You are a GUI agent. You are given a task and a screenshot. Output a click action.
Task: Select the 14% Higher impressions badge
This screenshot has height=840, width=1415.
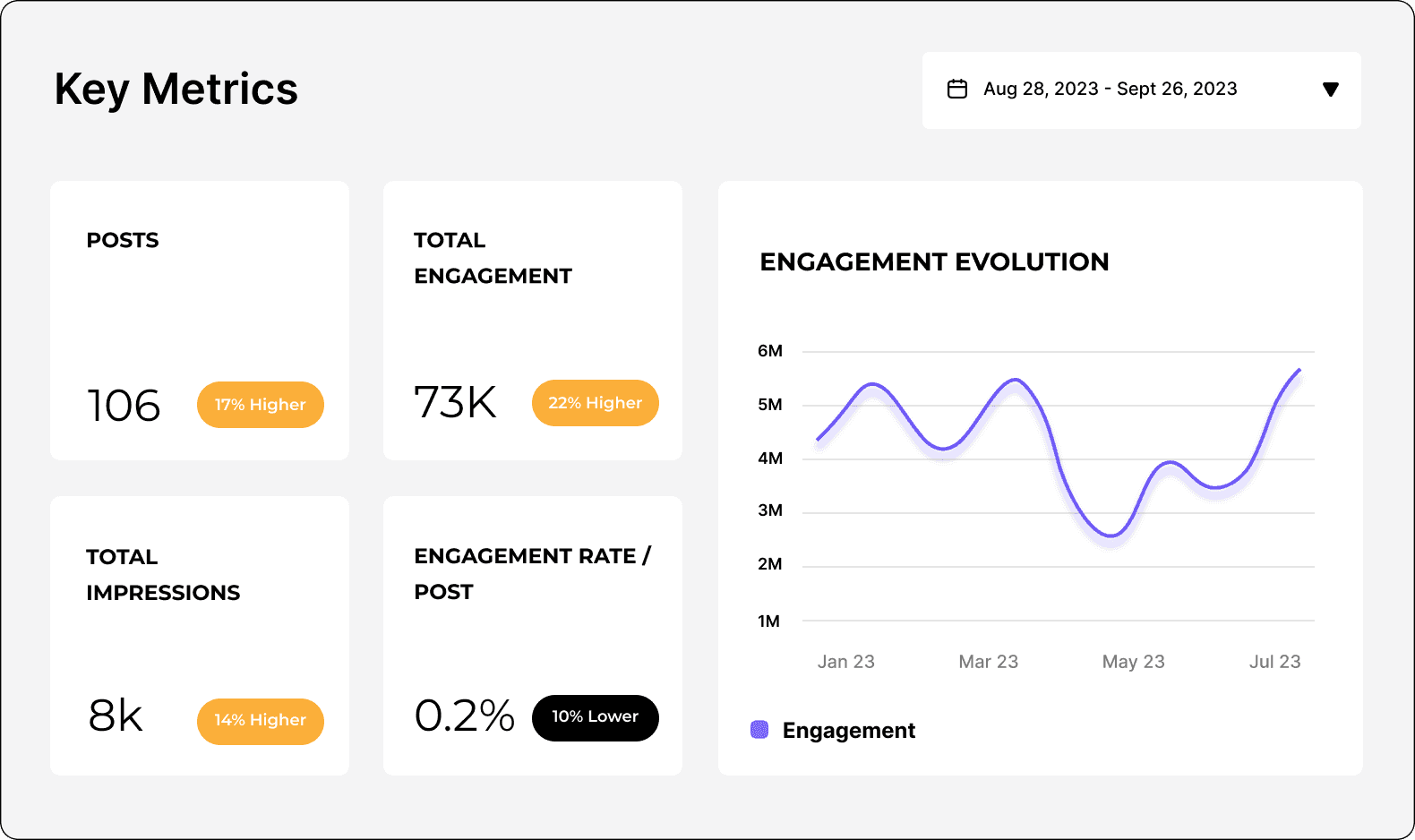click(x=261, y=721)
